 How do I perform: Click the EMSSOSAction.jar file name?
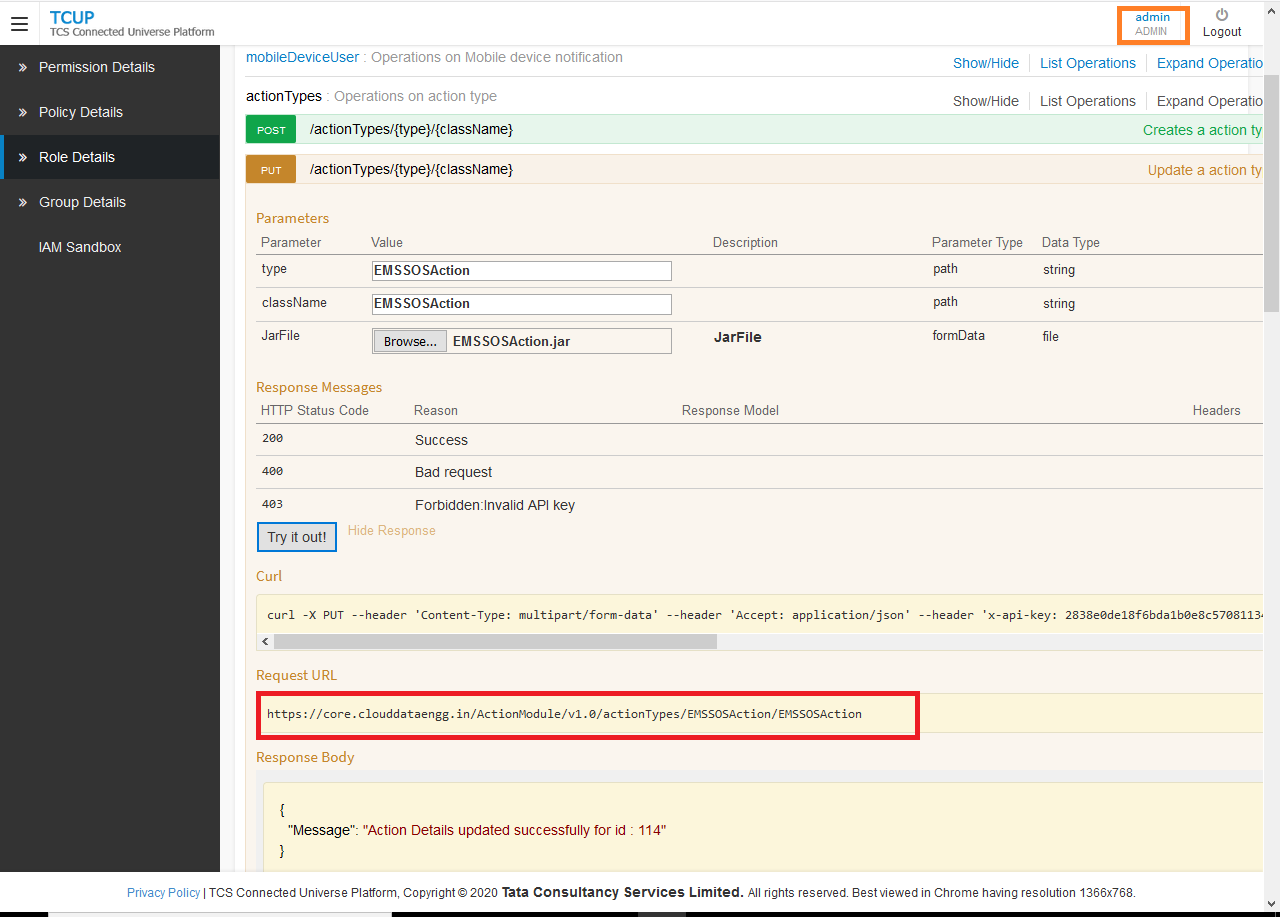[511, 341]
